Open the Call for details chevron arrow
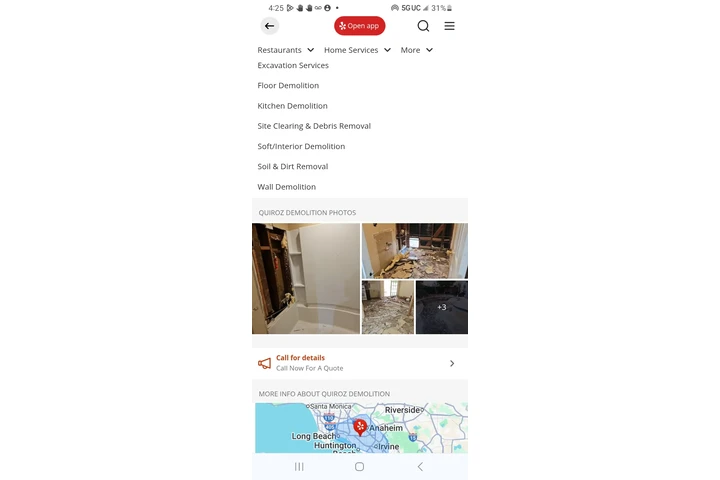720x480 pixels. (452, 363)
